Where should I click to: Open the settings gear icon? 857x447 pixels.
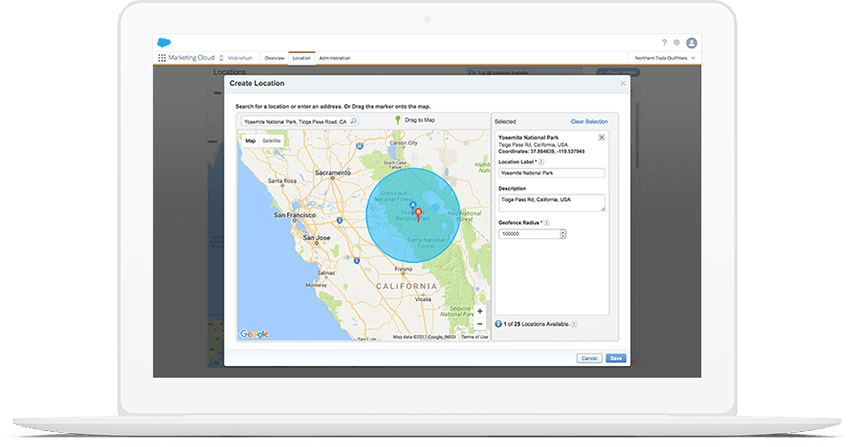pos(677,43)
